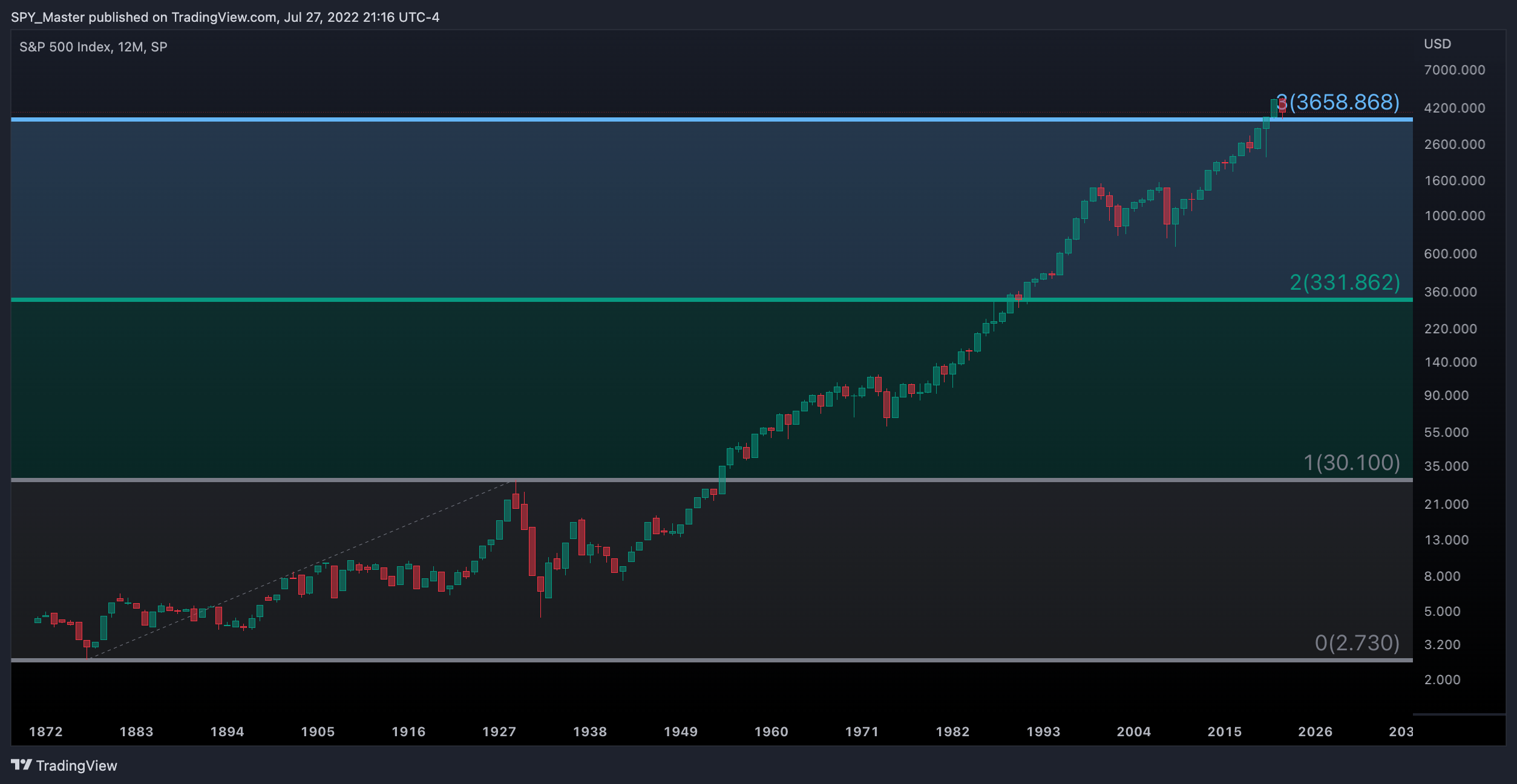The image size is (1517, 784).
Task: Click the 1960 year on time axis
Action: (772, 732)
